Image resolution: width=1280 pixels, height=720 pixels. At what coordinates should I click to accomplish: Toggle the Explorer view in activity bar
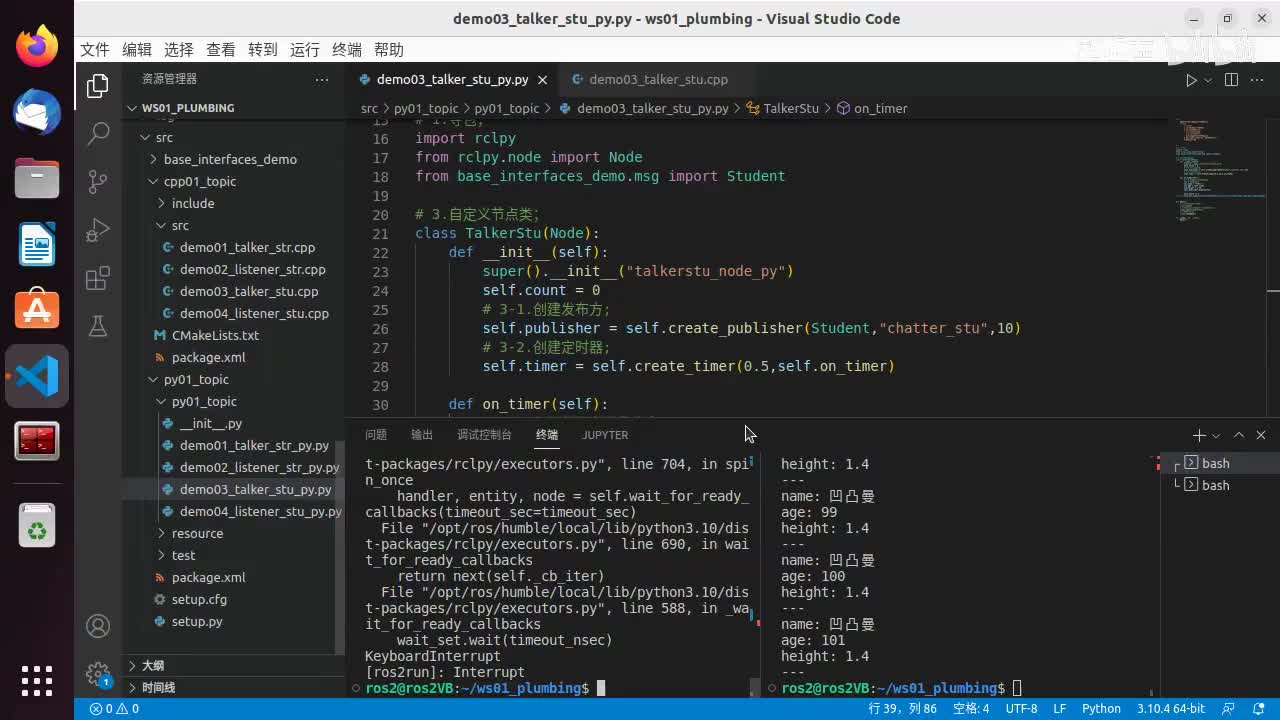pos(98,86)
